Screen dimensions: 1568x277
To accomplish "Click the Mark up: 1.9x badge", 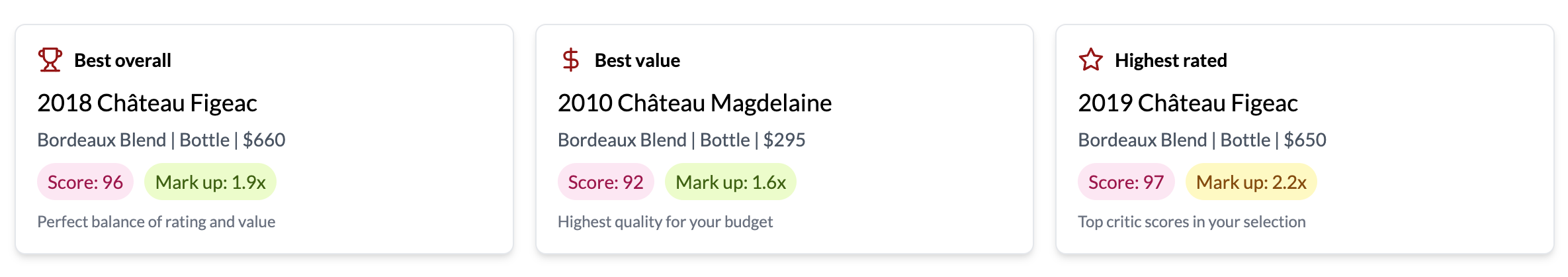I will (x=210, y=182).
